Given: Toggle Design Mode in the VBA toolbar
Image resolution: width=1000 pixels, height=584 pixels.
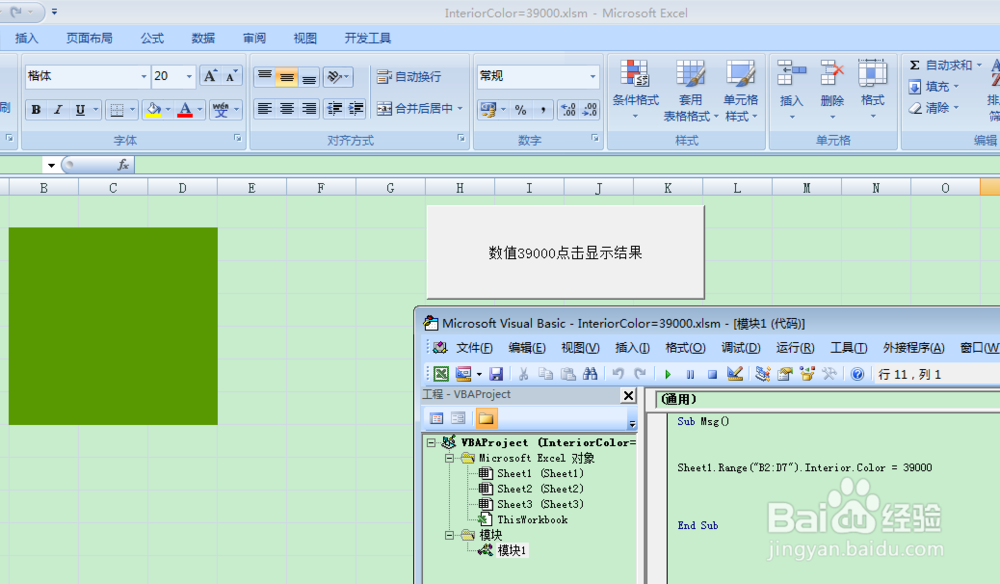Looking at the screenshot, I should (735, 374).
